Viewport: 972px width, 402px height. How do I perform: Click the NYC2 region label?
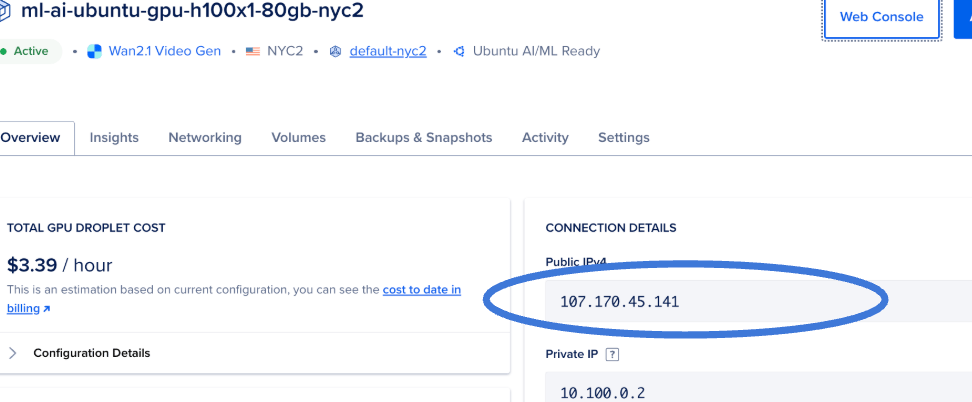click(285, 51)
